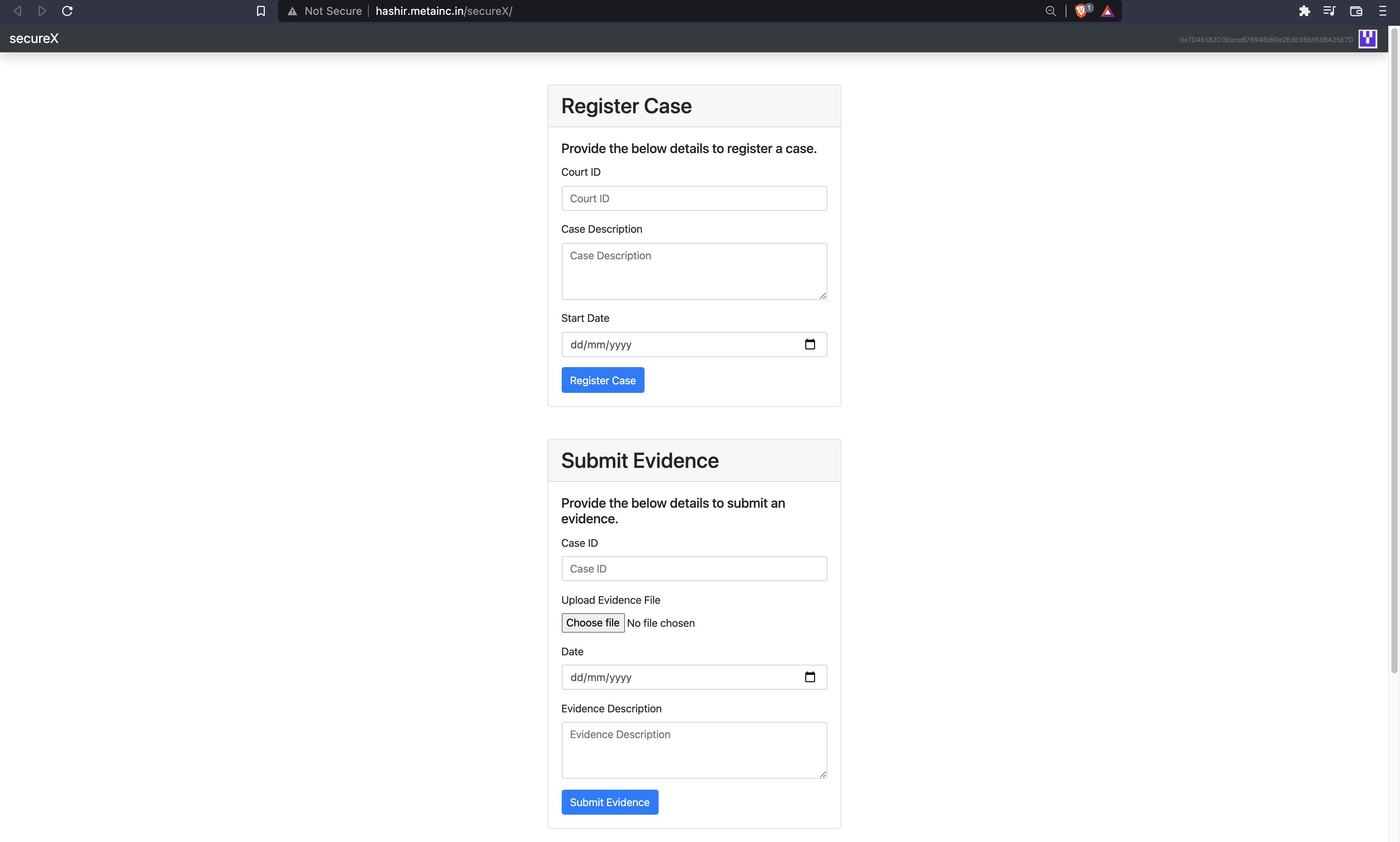Image resolution: width=1400 pixels, height=842 pixels.
Task: Click Choose file upload button
Action: [x=593, y=623]
